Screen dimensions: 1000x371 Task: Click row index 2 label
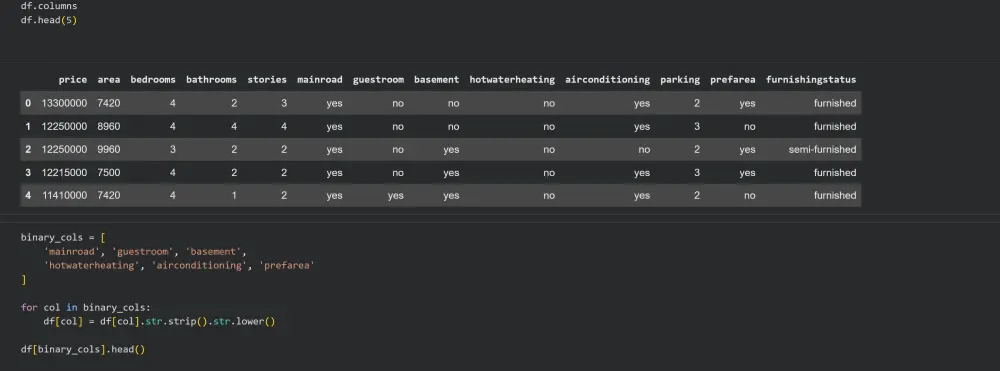(x=28, y=150)
